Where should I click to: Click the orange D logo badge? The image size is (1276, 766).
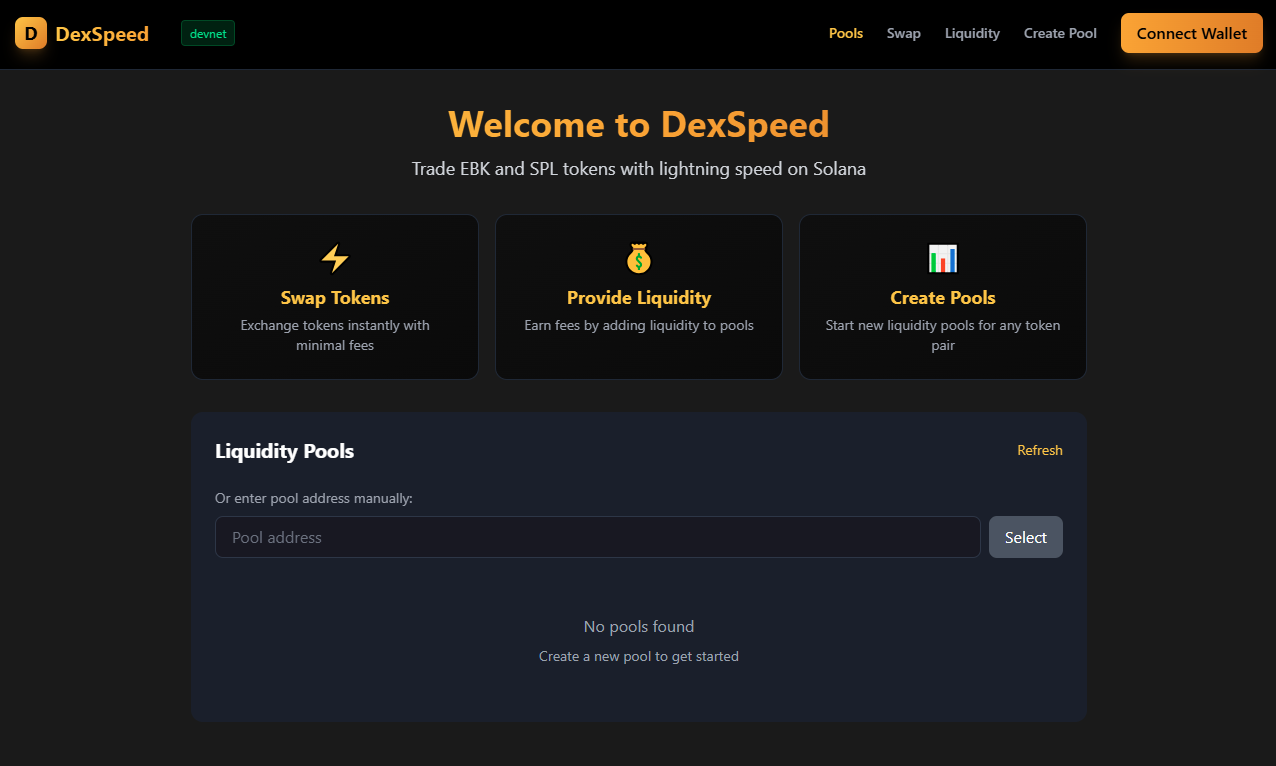click(30, 33)
